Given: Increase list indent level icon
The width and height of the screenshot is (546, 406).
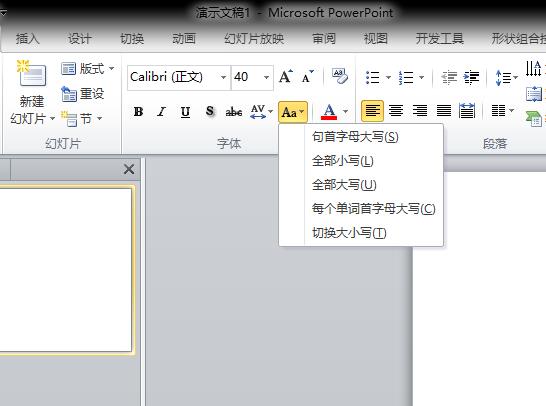Looking at the screenshot, I should point(471,77).
